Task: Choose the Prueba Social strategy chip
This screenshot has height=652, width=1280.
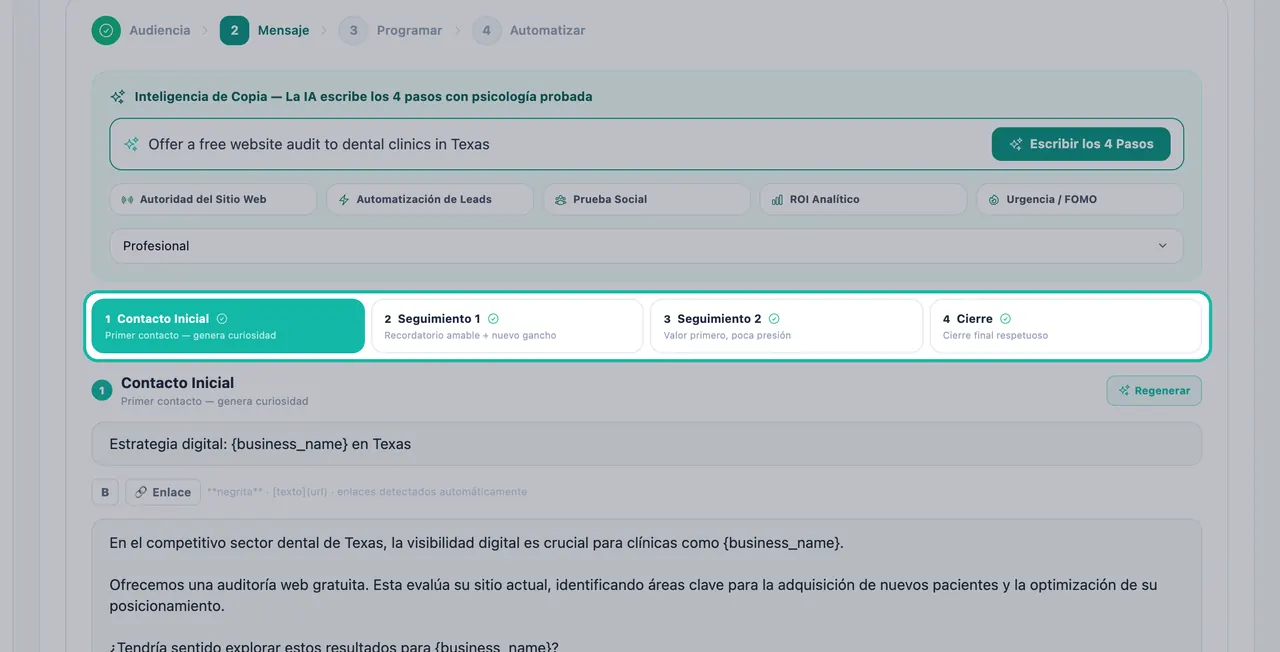Action: pyautogui.click(x=647, y=199)
